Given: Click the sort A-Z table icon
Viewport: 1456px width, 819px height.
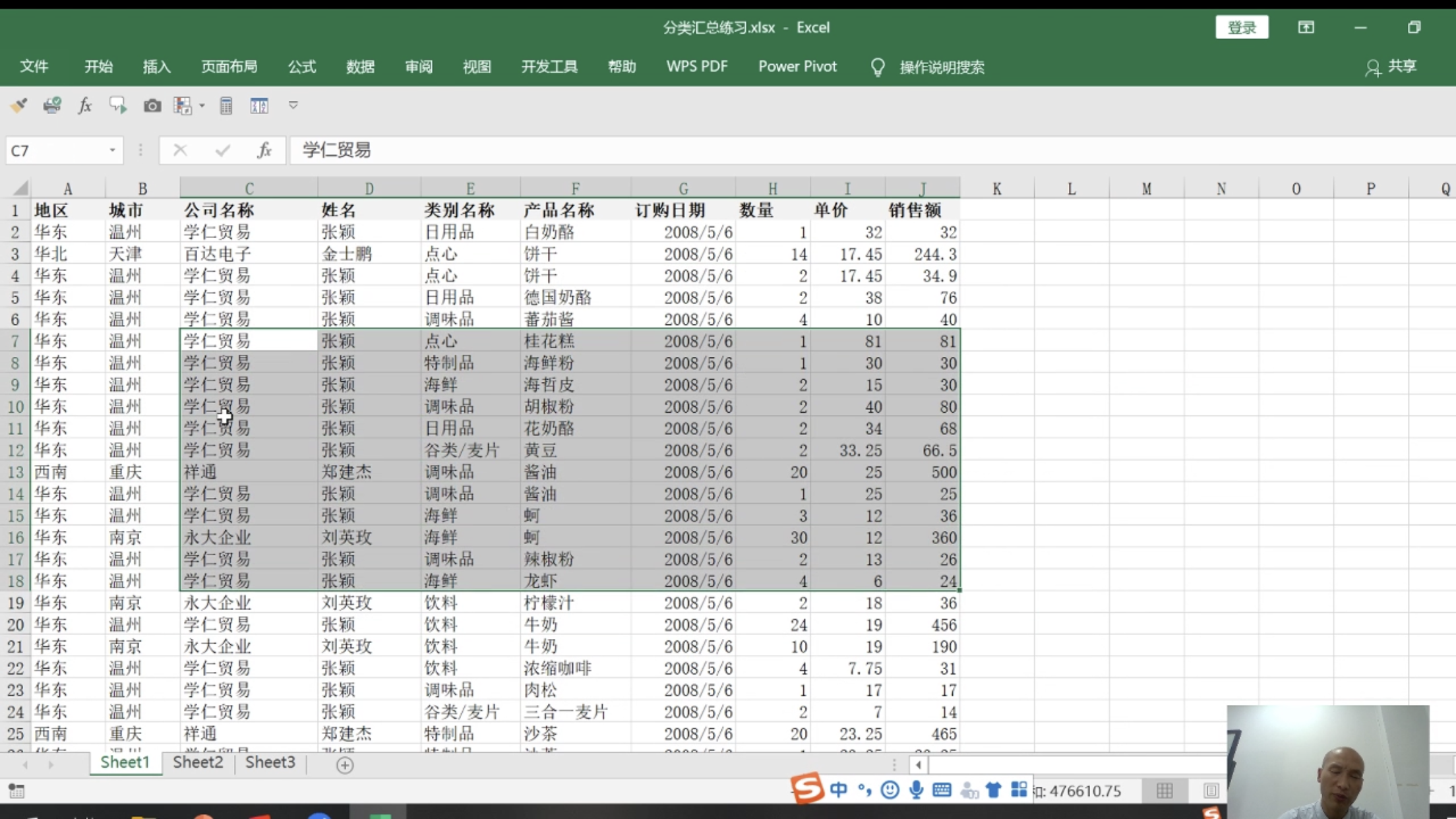Looking at the screenshot, I should [x=259, y=106].
